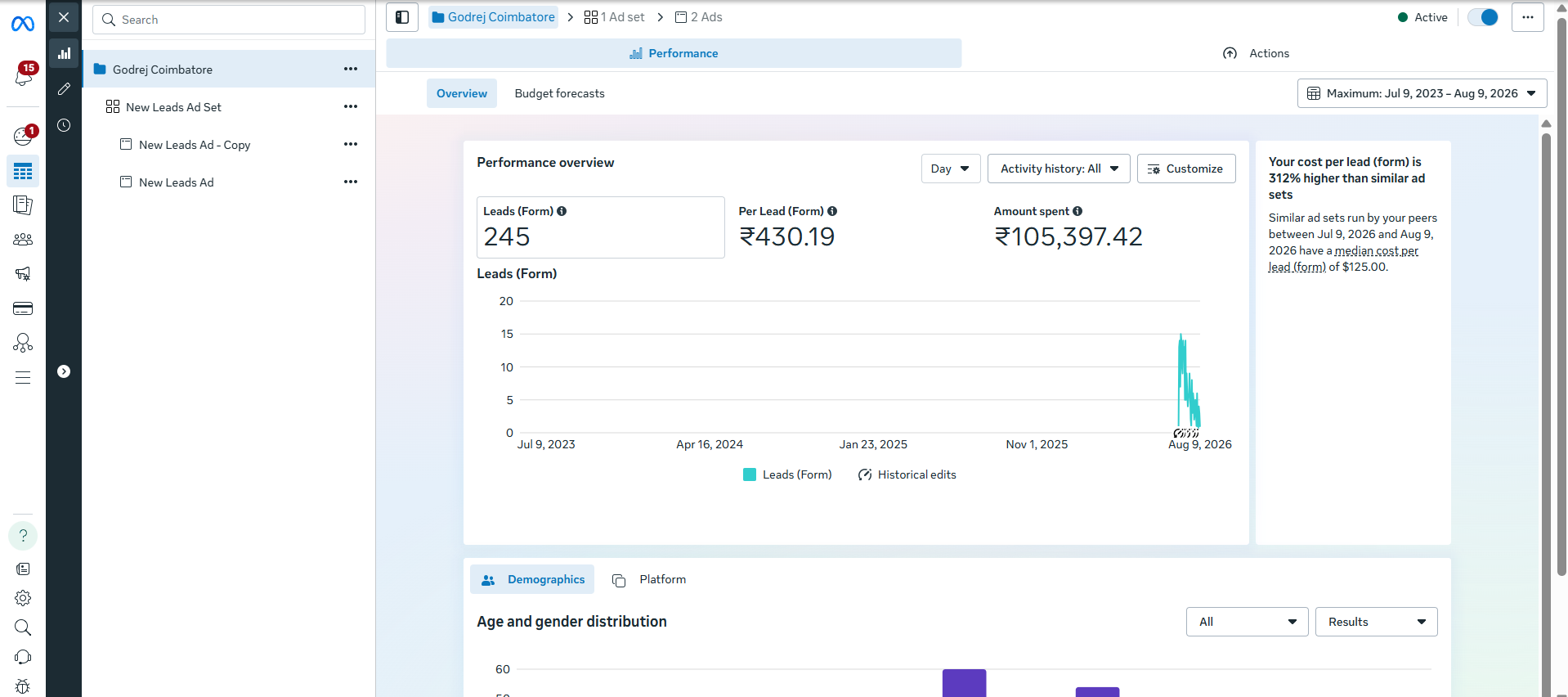Viewport: 1568px width, 697px height.
Task: Click the Leads (Form) teal legend swatch
Action: [x=750, y=474]
